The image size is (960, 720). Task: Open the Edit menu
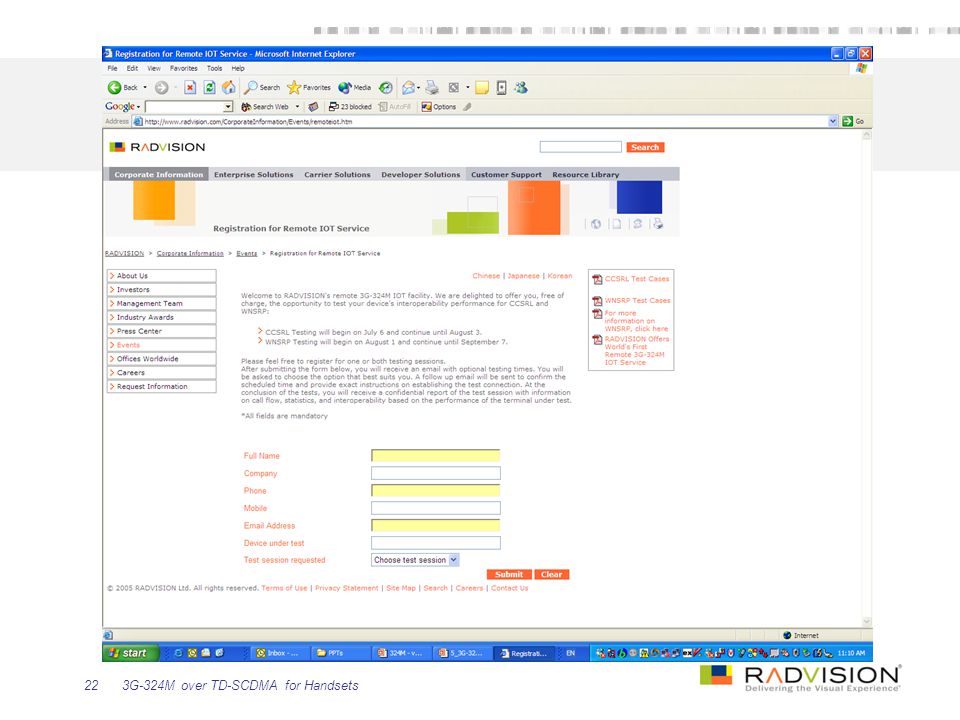[x=132, y=69]
